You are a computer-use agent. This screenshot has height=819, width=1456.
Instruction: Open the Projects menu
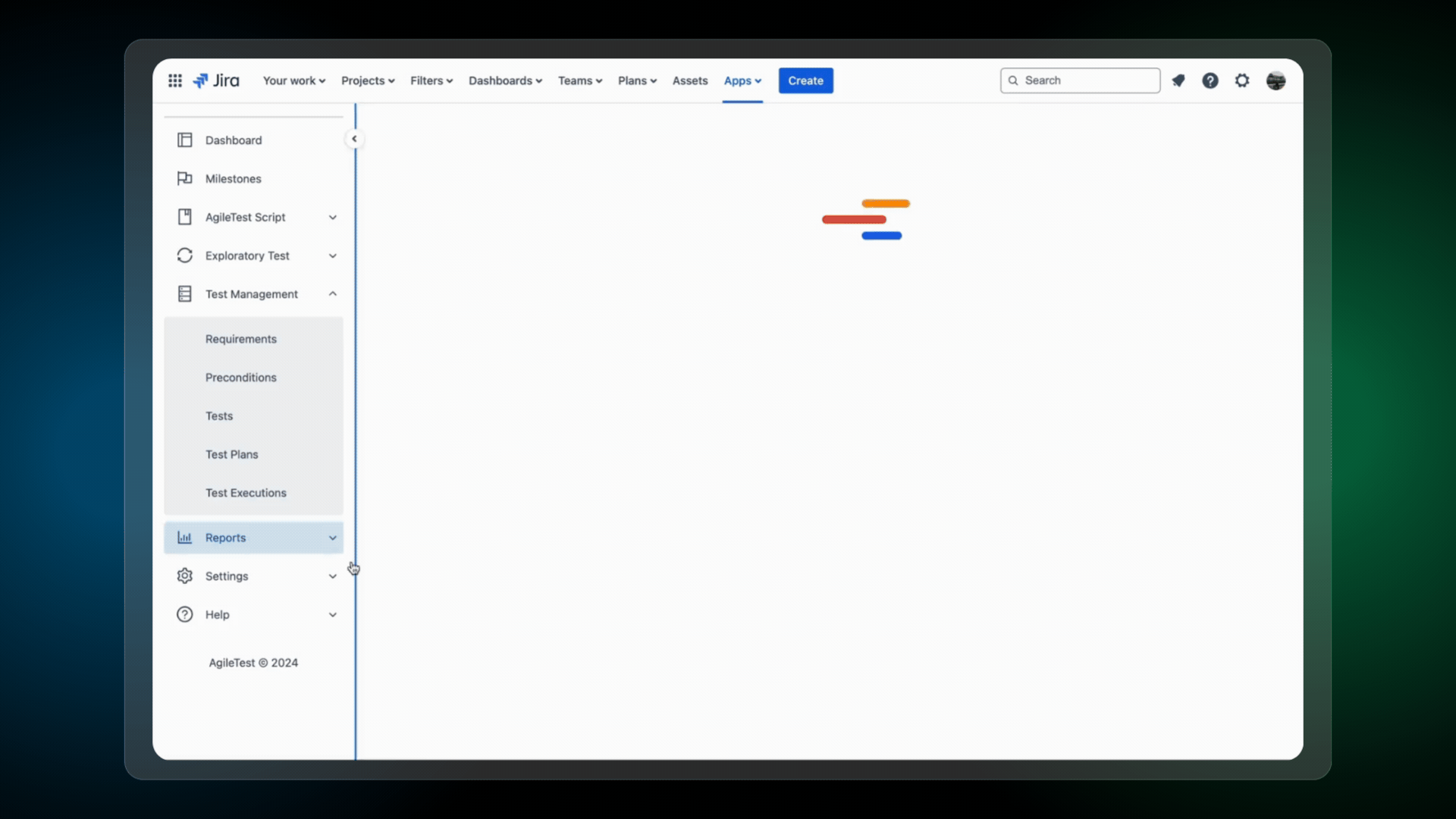pyautogui.click(x=367, y=80)
